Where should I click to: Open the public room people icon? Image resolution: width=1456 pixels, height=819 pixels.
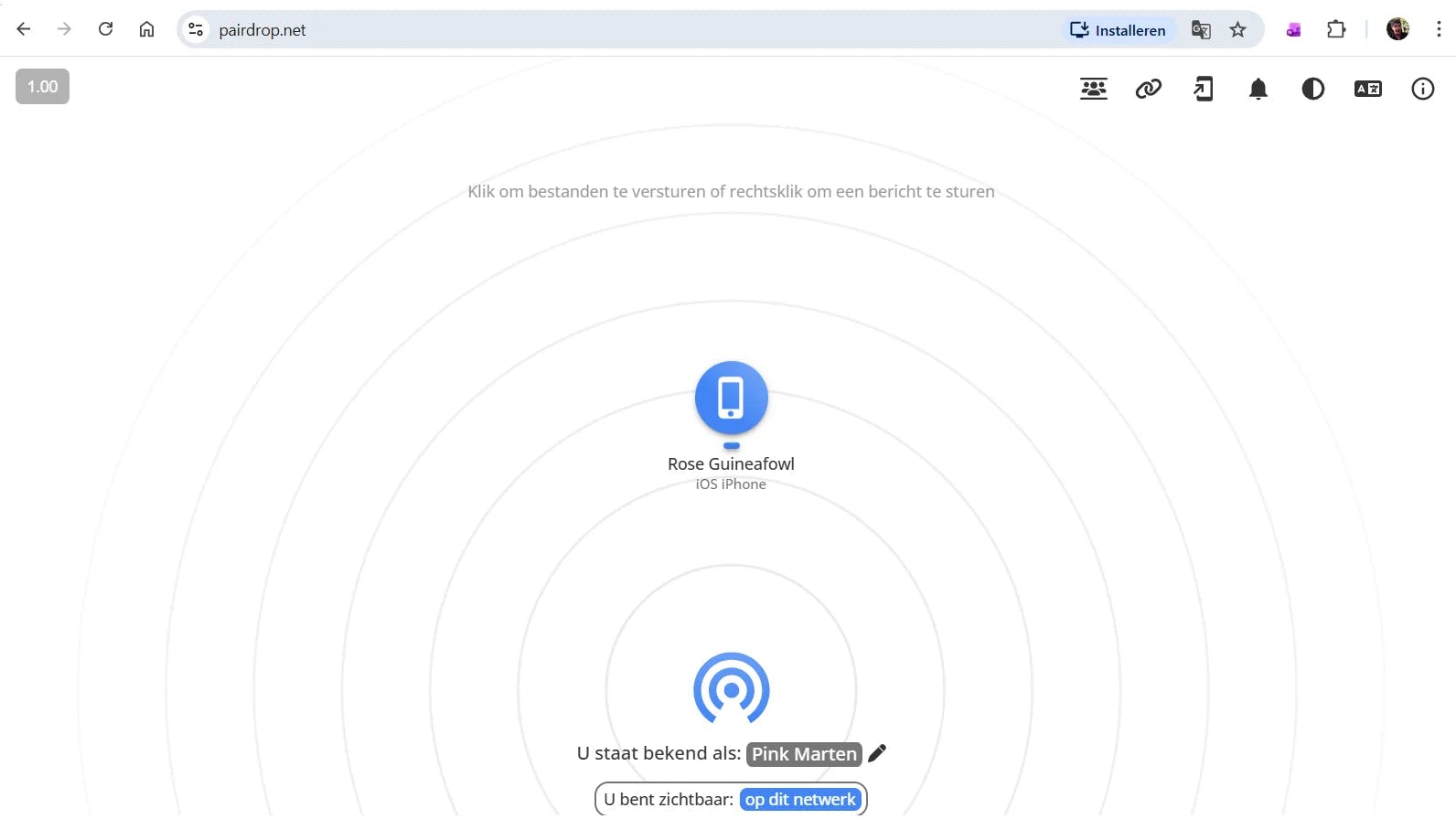pyautogui.click(x=1094, y=89)
